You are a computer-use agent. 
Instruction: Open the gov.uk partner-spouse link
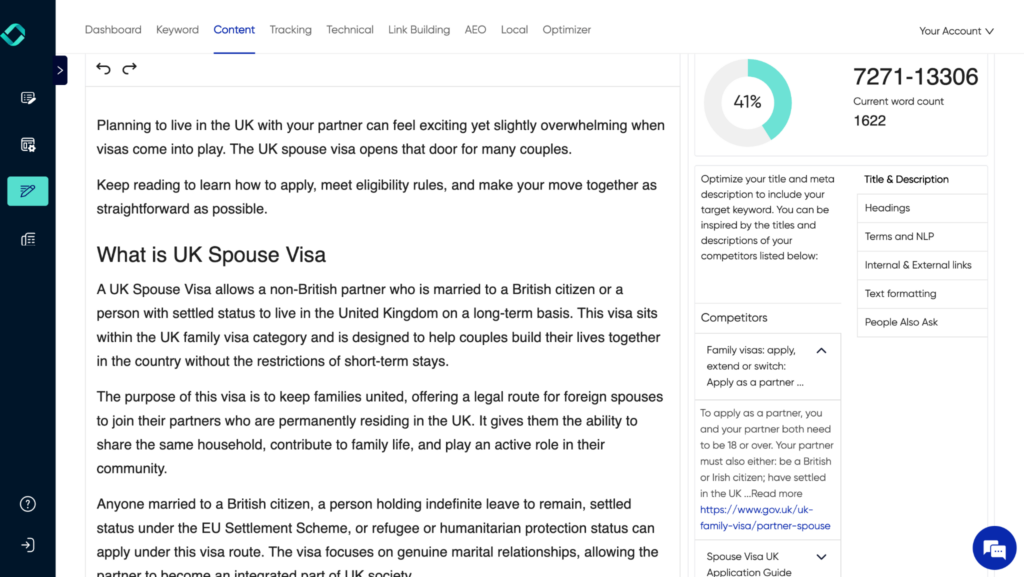click(x=765, y=518)
